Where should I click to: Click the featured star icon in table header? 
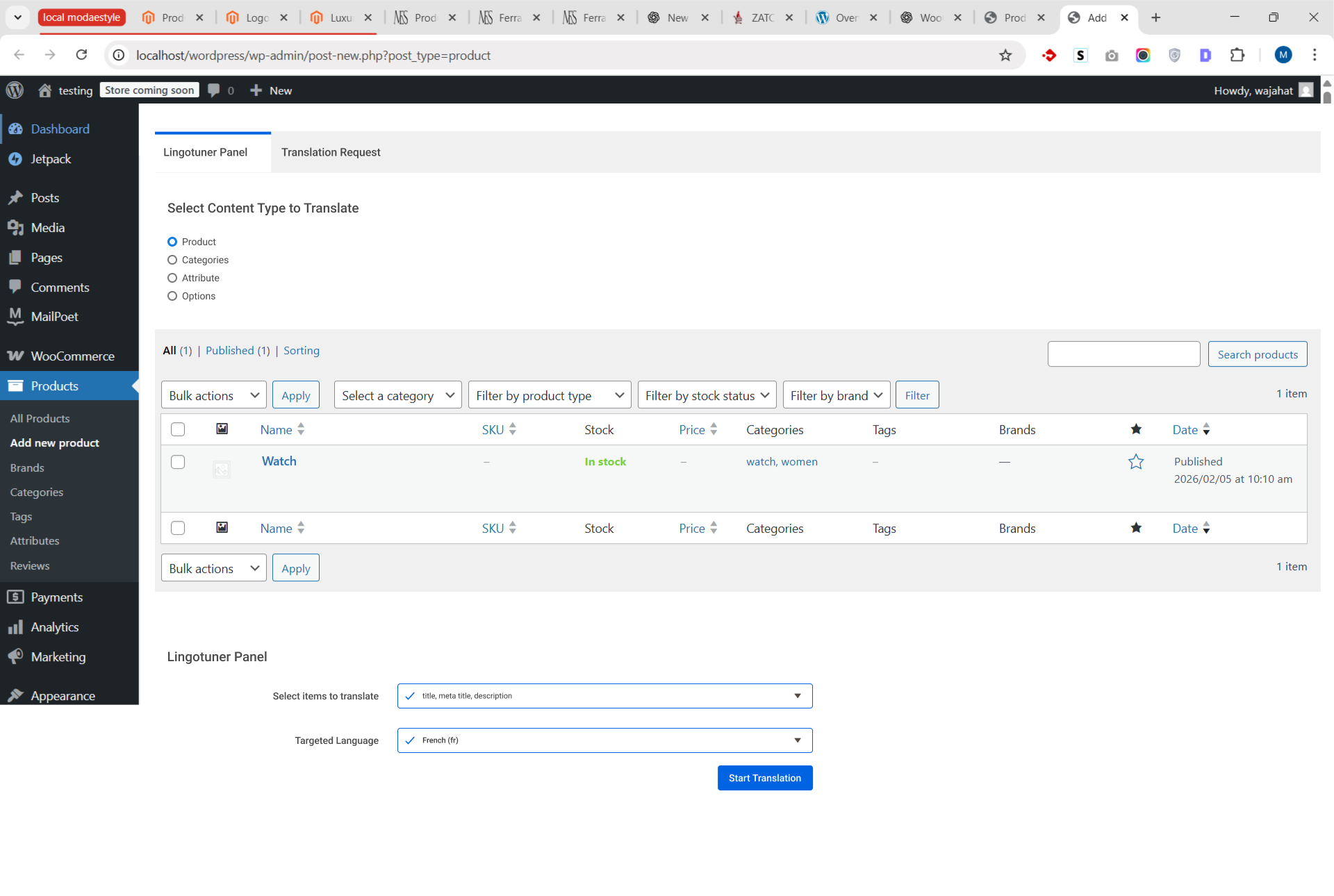click(x=1136, y=429)
